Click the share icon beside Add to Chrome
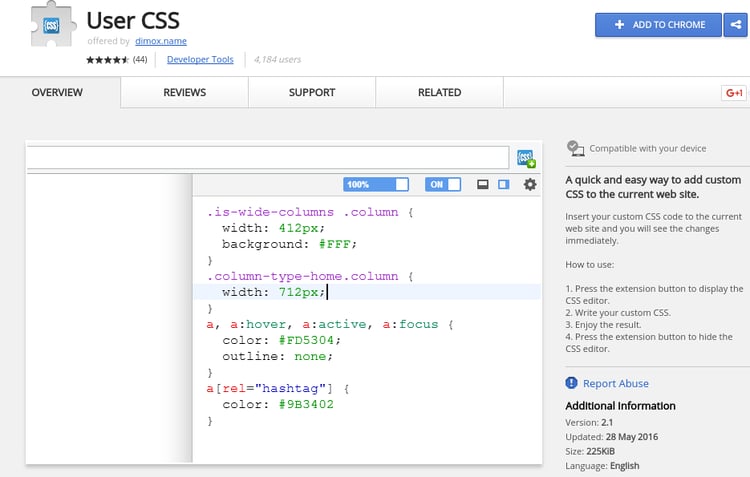The image size is (750, 477). 736,25
